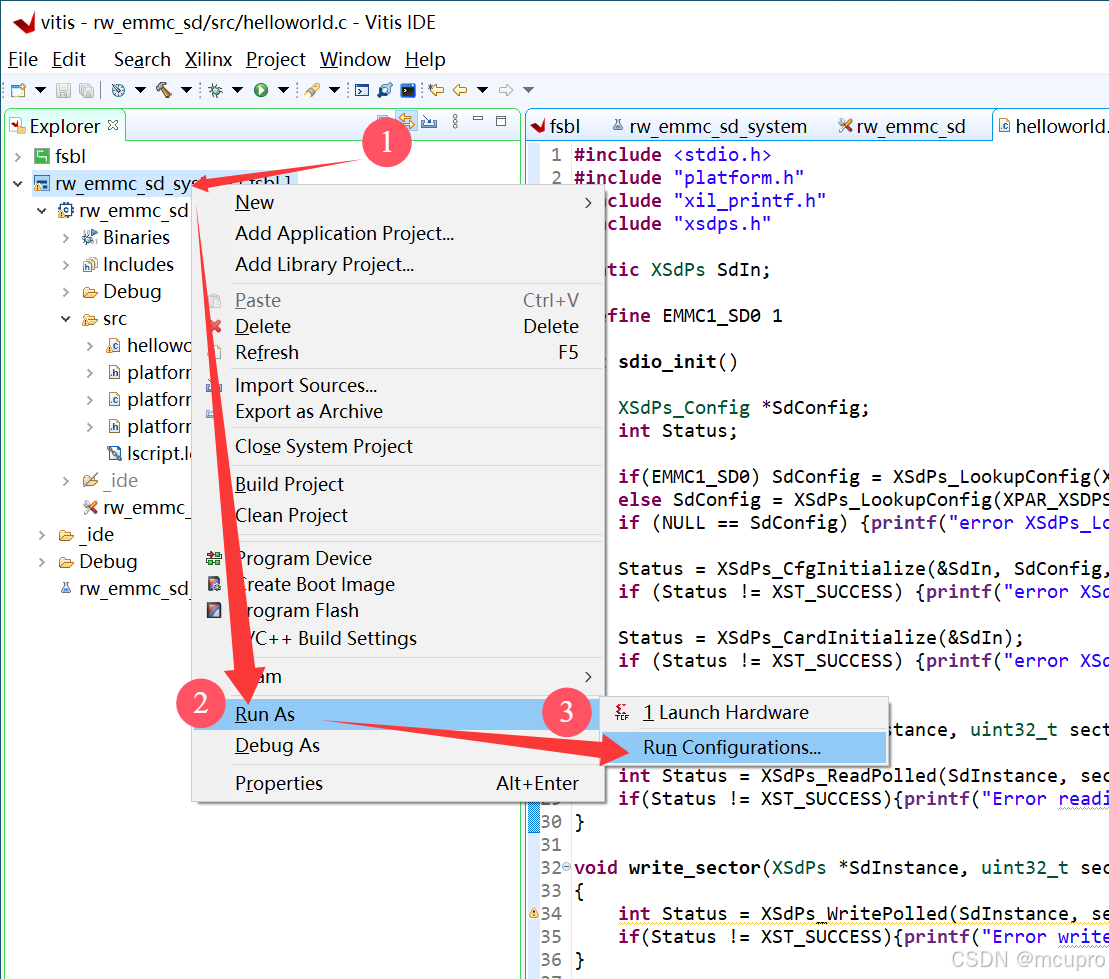This screenshot has width=1109, height=979.
Task: Click the Save toolbar icon
Action: [x=64, y=90]
